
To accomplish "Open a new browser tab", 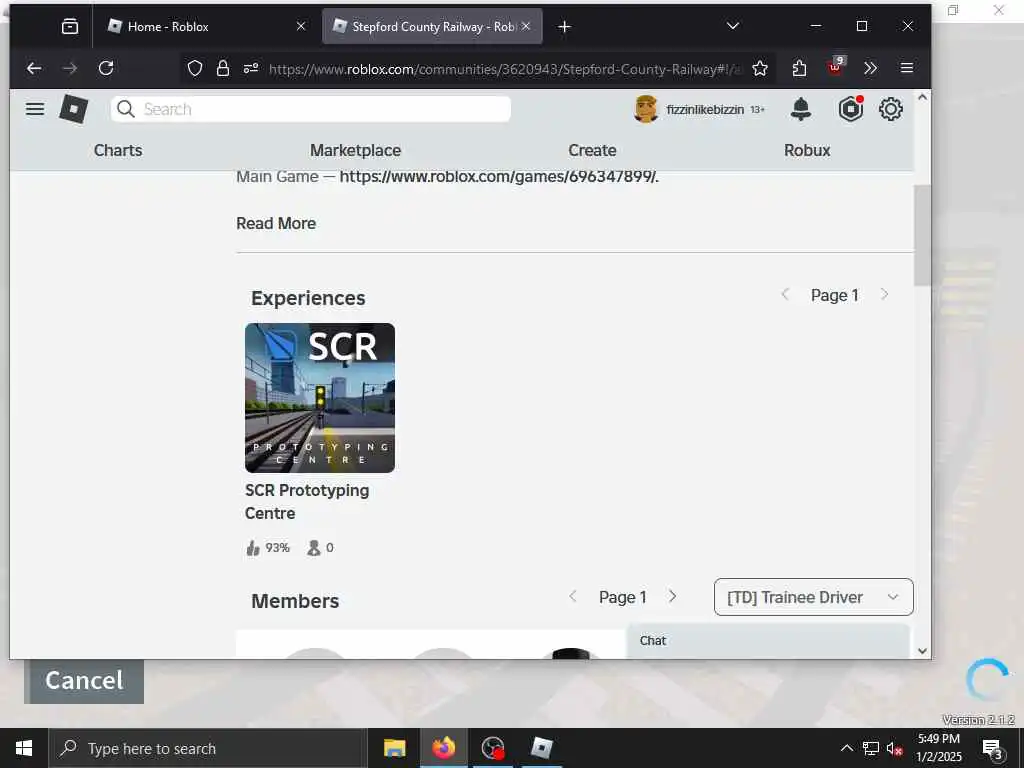I will click(x=564, y=27).
